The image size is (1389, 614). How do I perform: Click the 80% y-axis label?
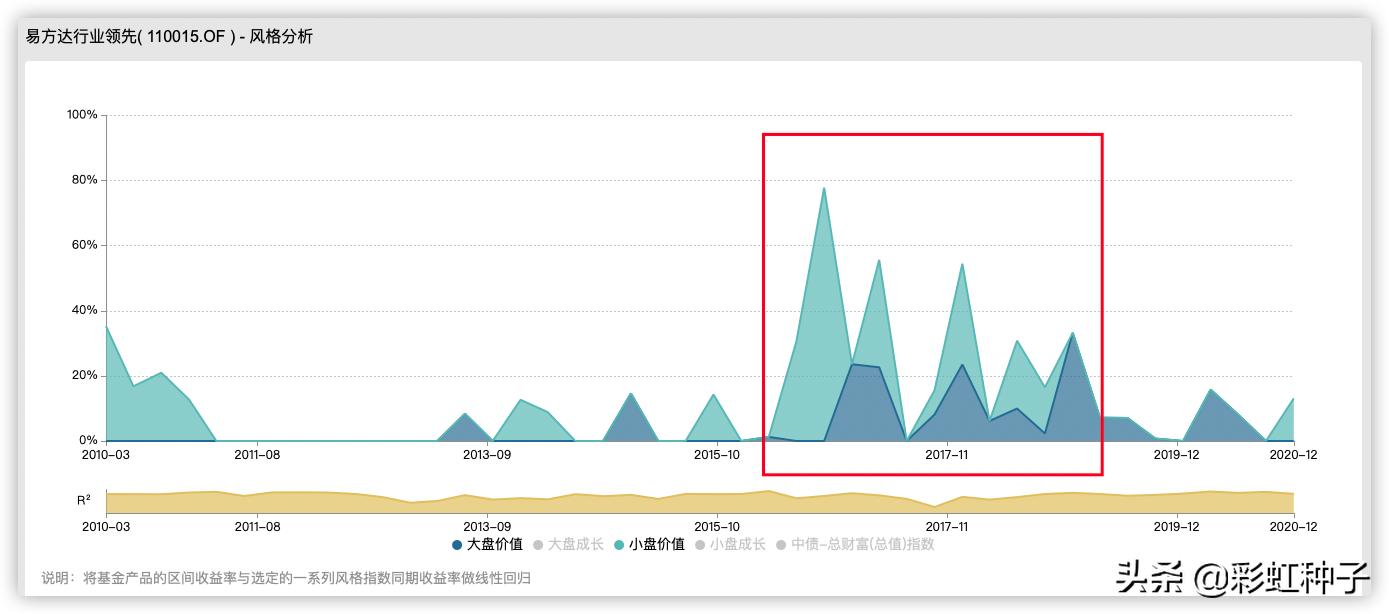[85, 180]
